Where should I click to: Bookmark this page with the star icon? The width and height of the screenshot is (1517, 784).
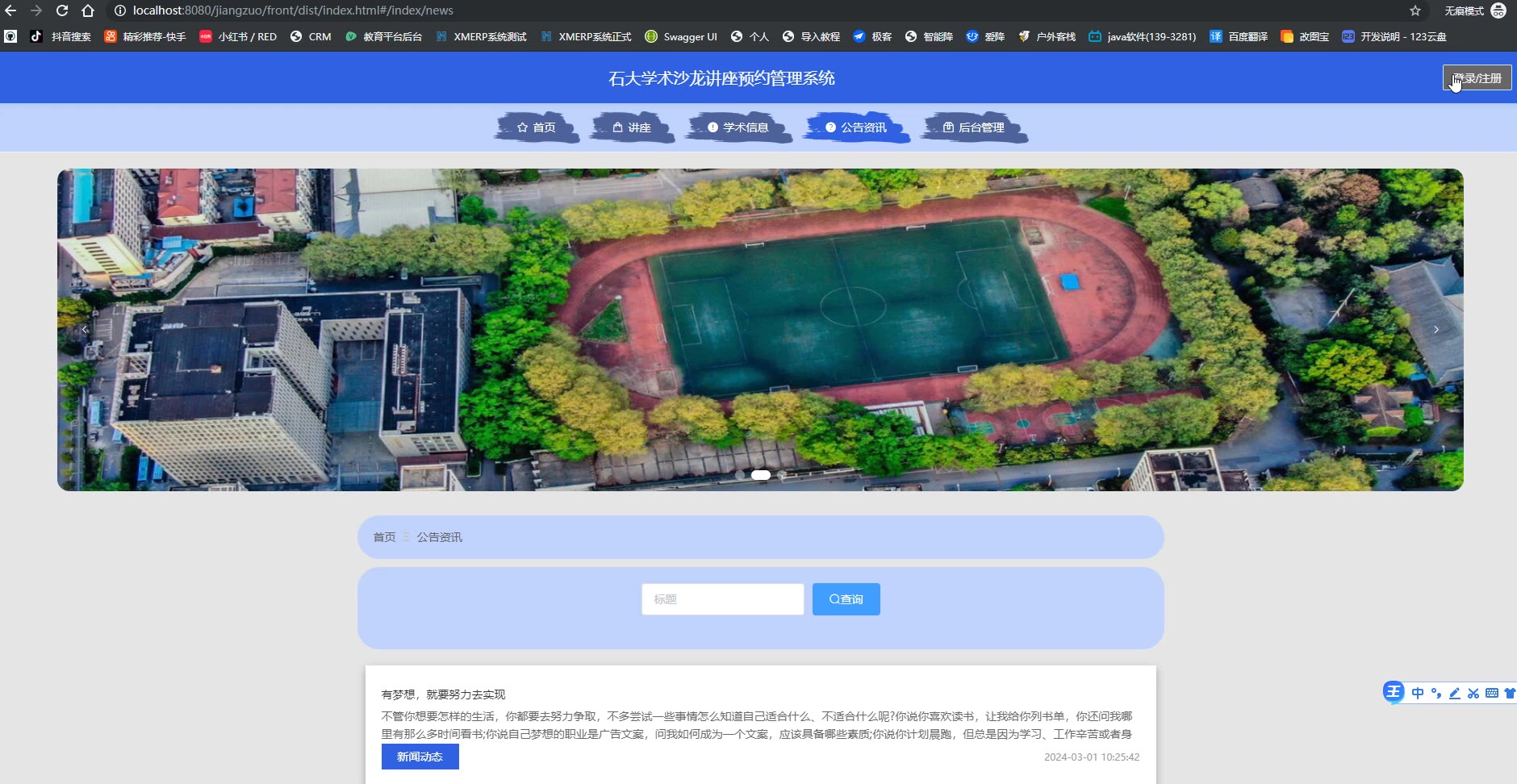pyautogui.click(x=1415, y=10)
